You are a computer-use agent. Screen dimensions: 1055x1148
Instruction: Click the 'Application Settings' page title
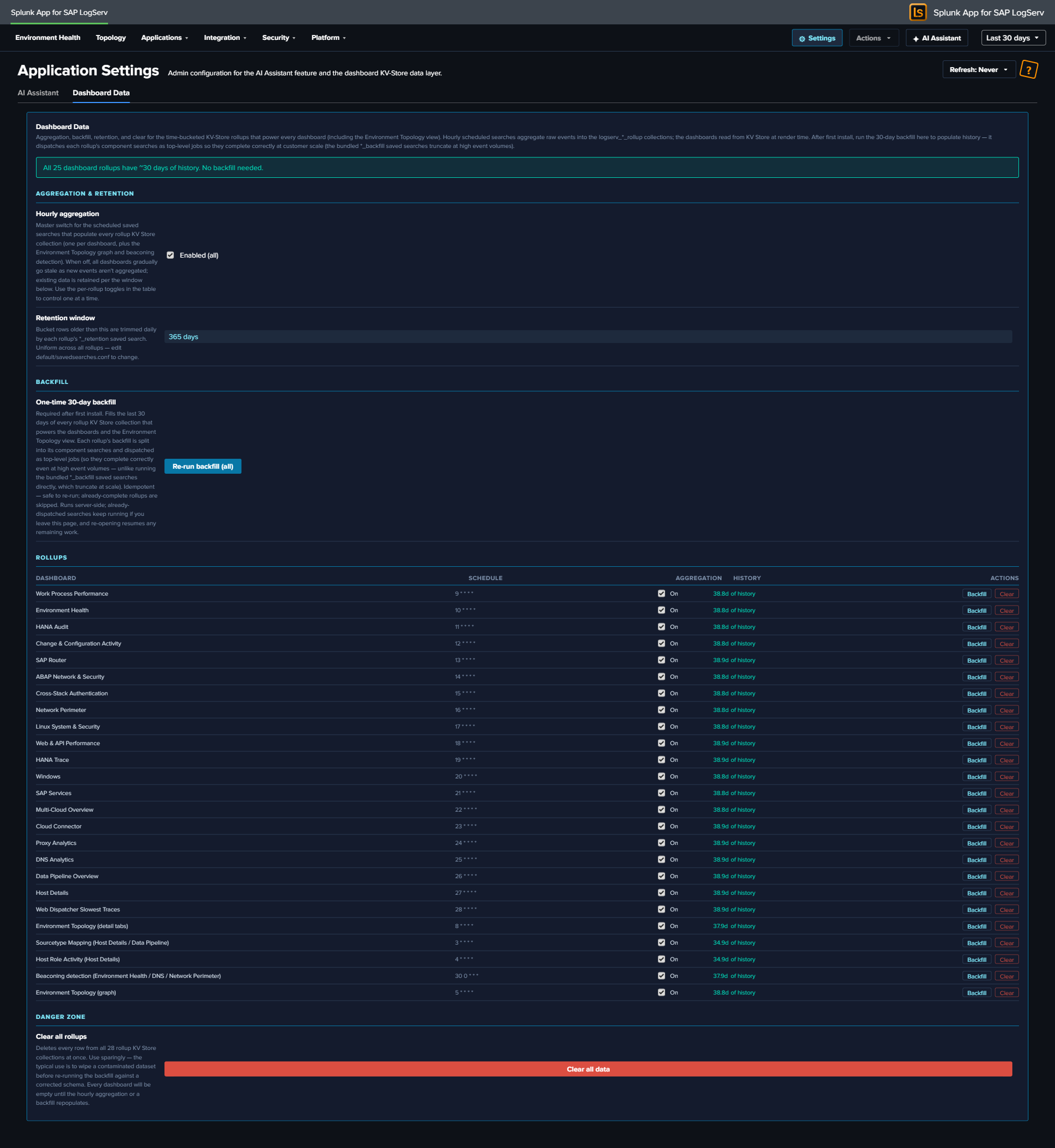88,70
